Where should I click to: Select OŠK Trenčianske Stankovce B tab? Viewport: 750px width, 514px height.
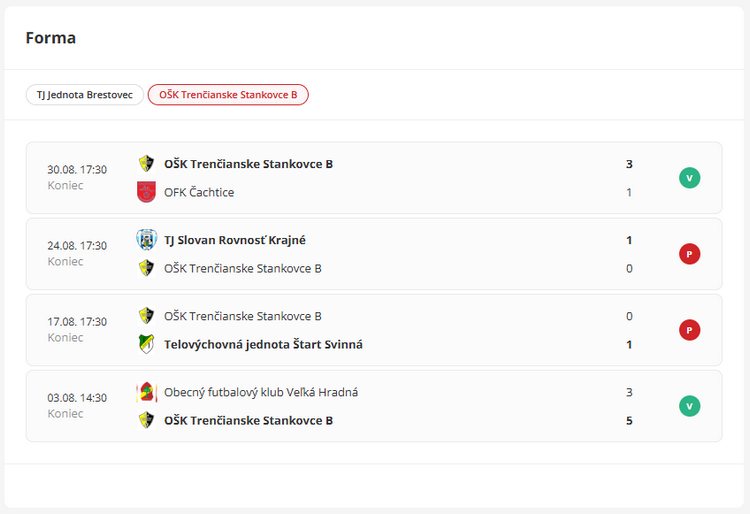click(228, 95)
